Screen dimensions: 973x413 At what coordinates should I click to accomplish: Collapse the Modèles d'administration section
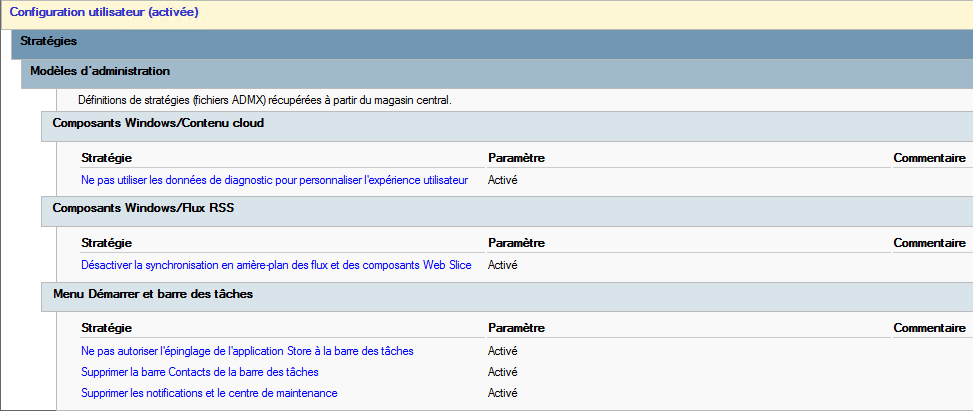click(100, 71)
